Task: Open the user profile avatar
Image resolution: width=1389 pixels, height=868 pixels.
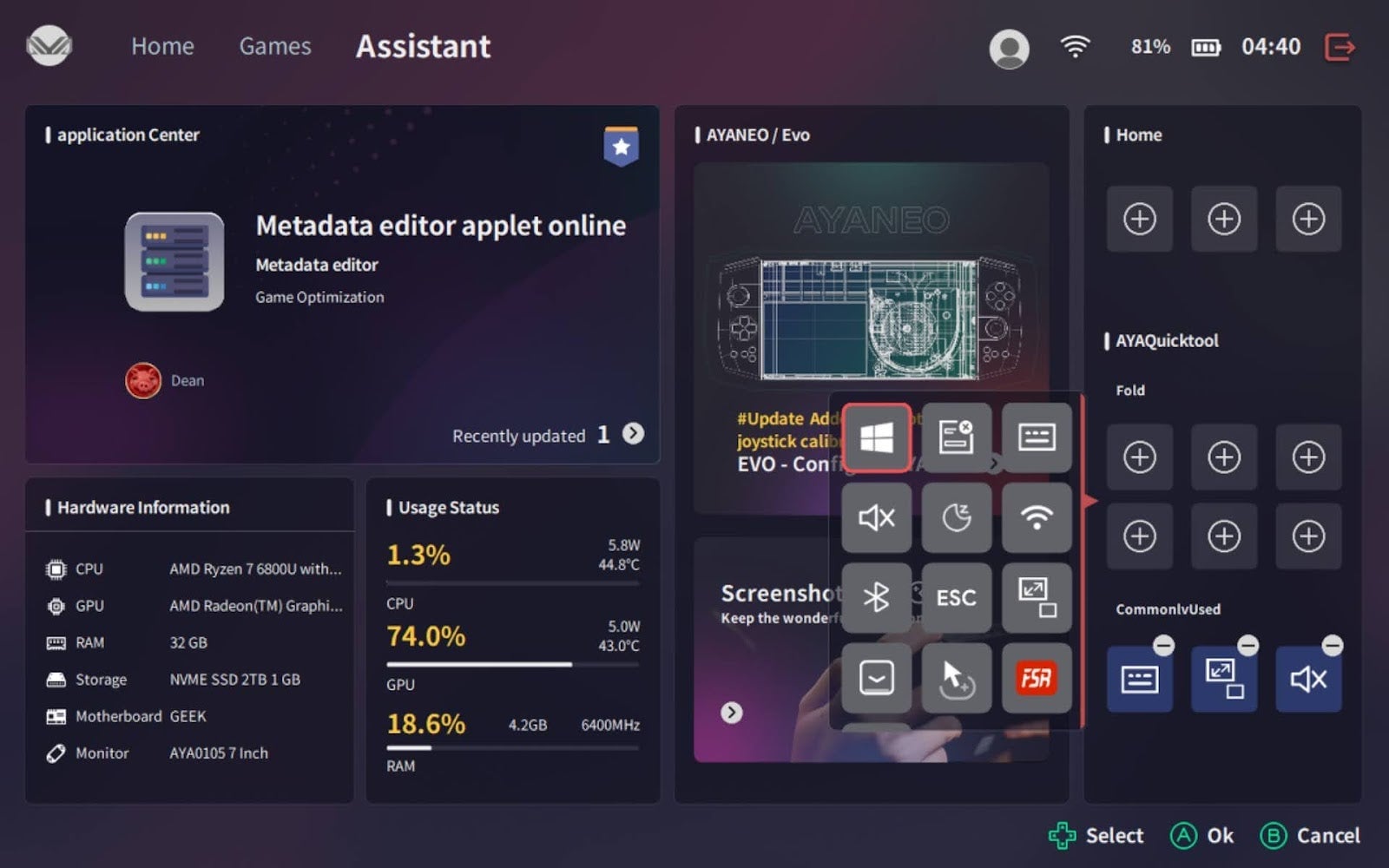Action: [1009, 48]
